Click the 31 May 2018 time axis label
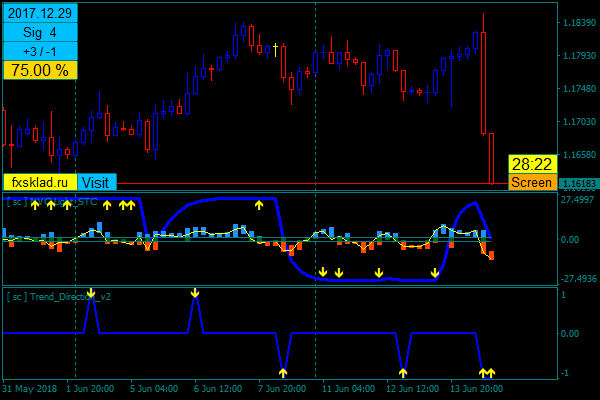Viewport: 600px width, 400px height. pyautogui.click(x=29, y=389)
